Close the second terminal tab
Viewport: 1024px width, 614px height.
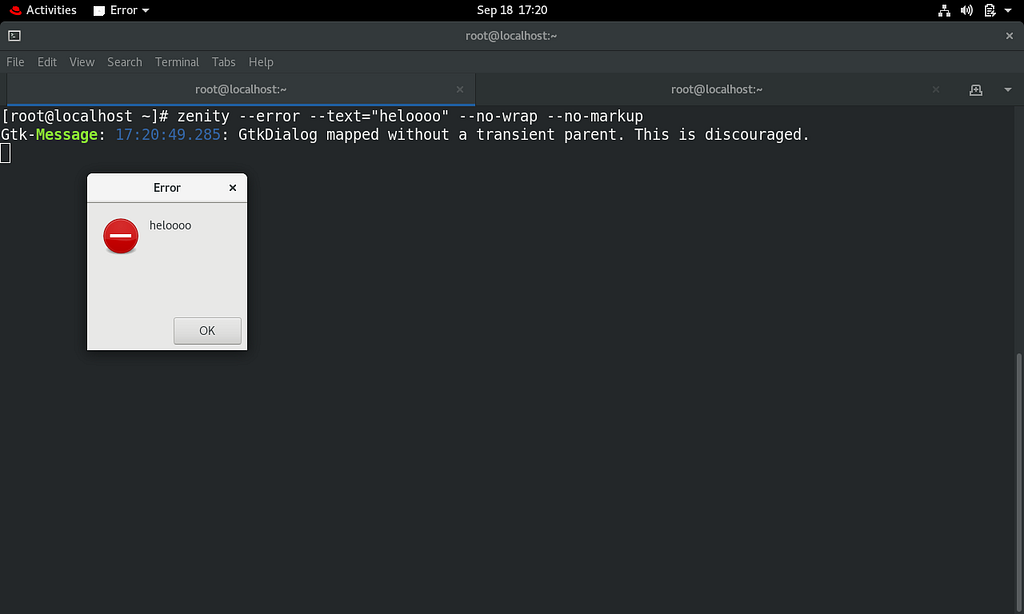(936, 89)
